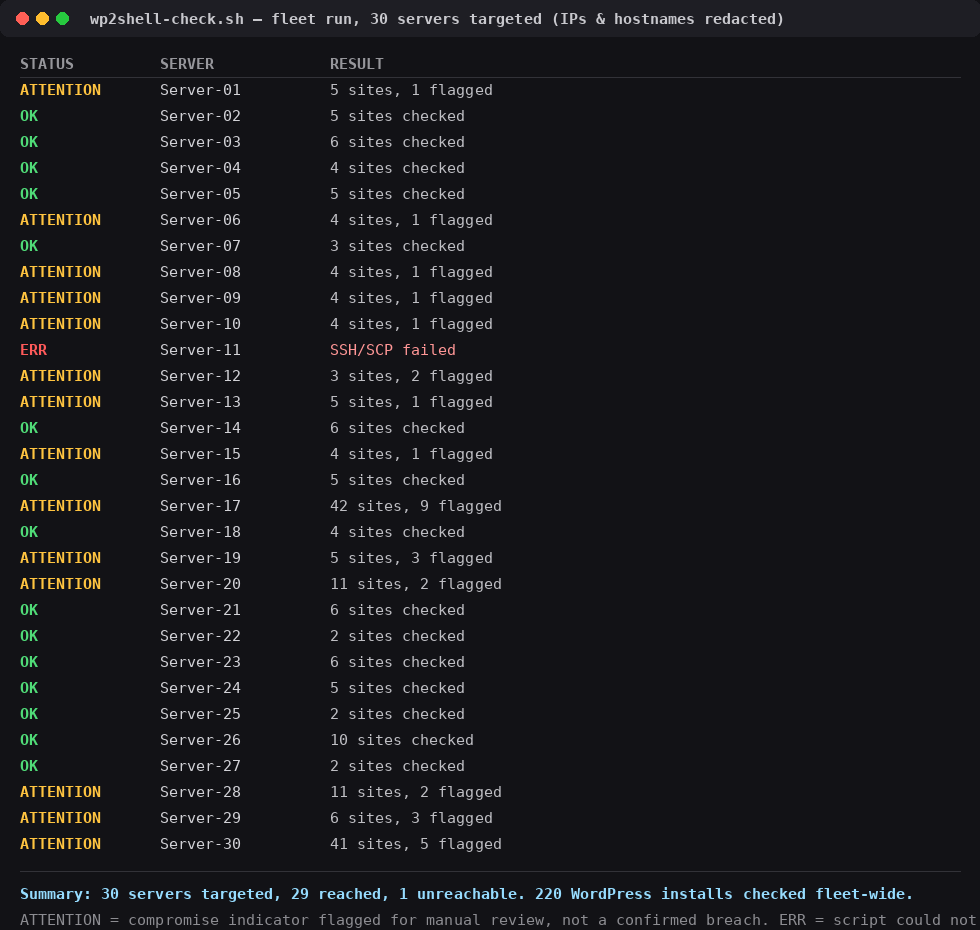Click '10 sites checked' result
The width and height of the screenshot is (980, 930).
[x=402, y=740]
